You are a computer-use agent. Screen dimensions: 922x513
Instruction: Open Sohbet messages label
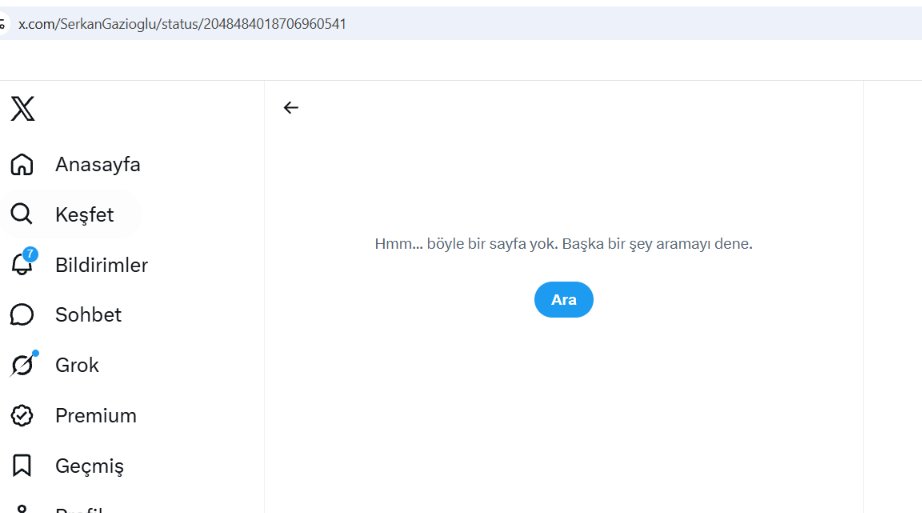pyautogui.click(x=88, y=315)
